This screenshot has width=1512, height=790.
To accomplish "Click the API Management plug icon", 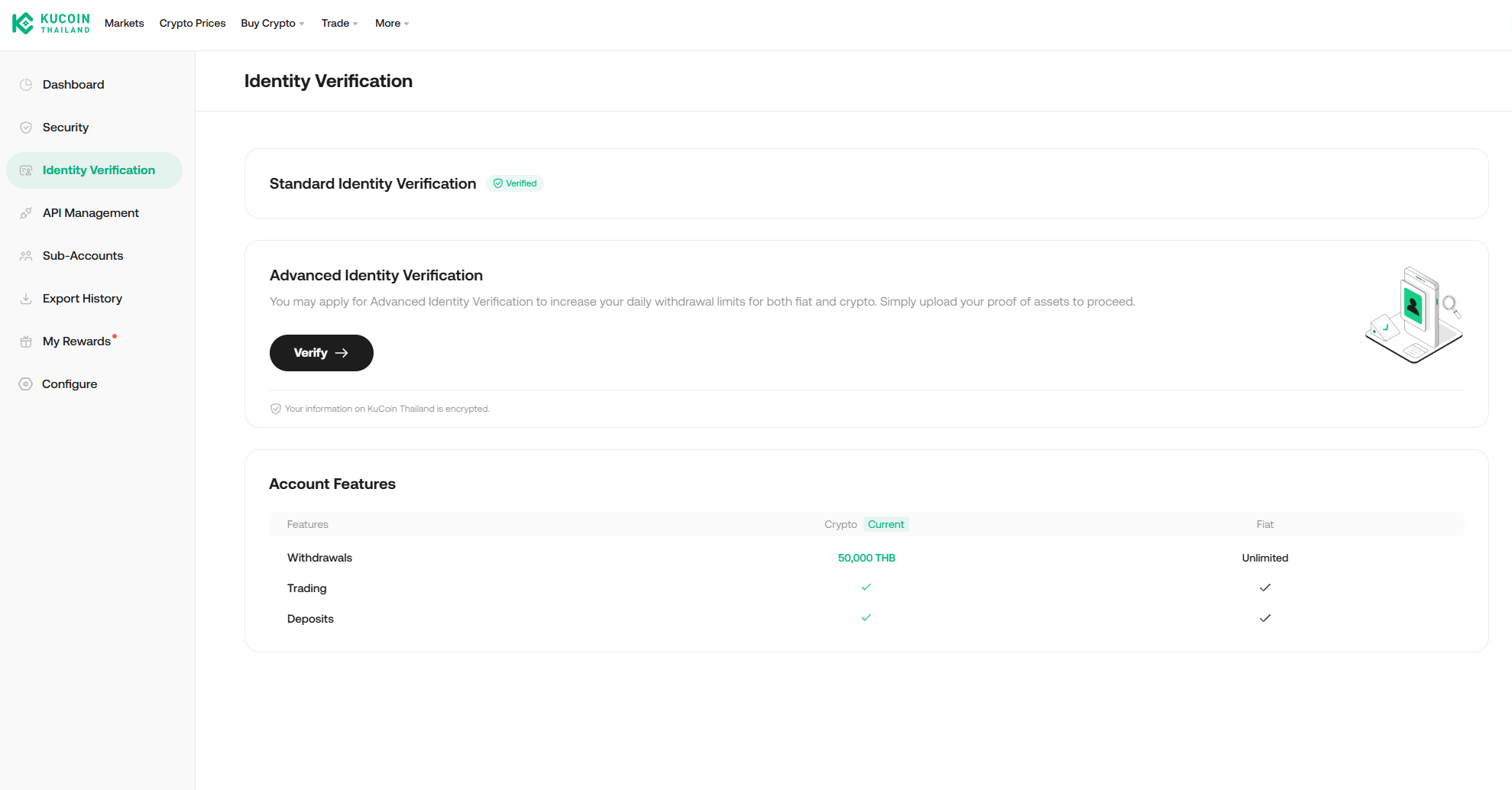I will 26,213.
